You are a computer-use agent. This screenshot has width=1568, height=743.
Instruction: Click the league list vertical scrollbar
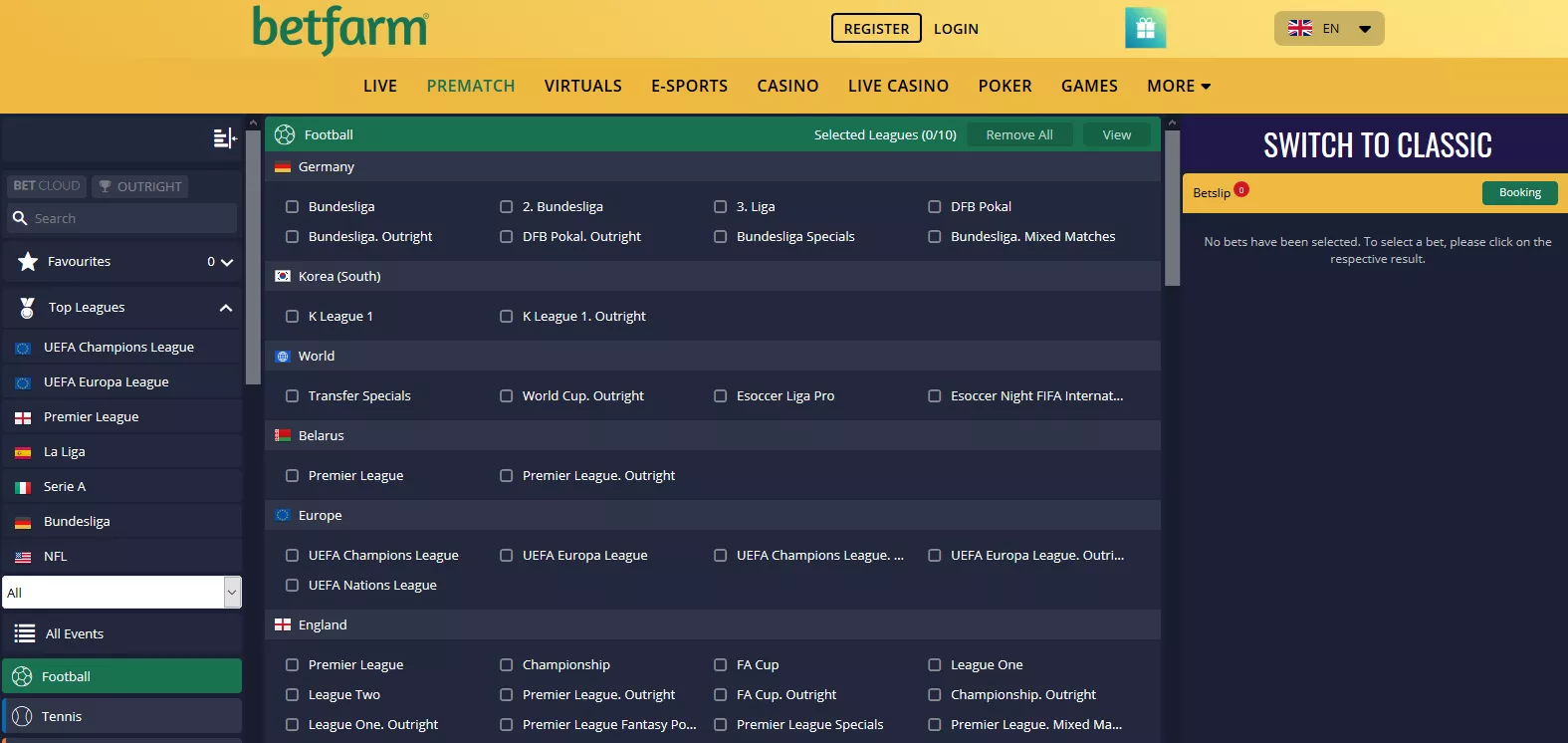pyautogui.click(x=1172, y=208)
